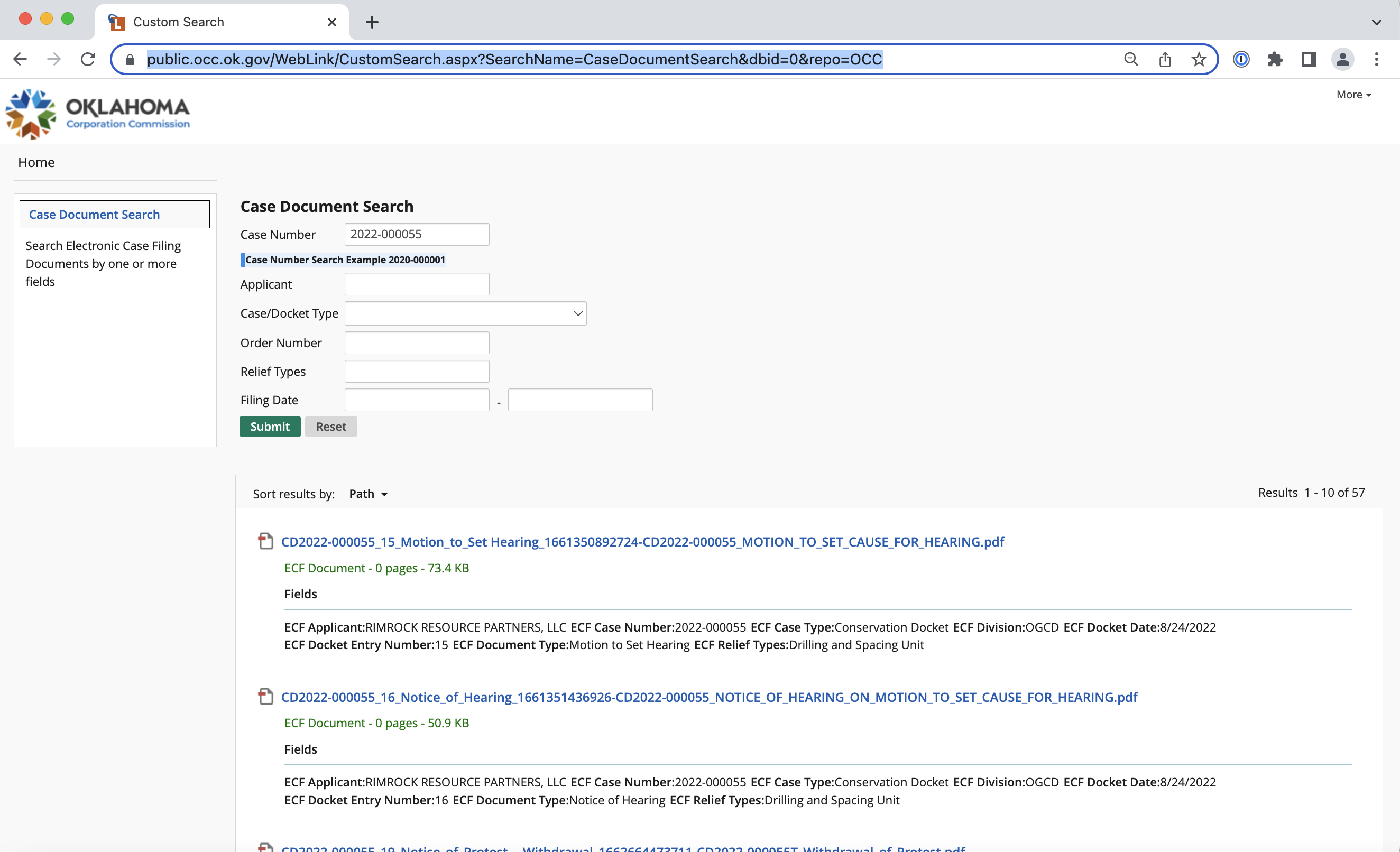Screen dimensions: 1400x852
Task: Open the Notice_of_Hearing PDF result link
Action: pos(709,697)
